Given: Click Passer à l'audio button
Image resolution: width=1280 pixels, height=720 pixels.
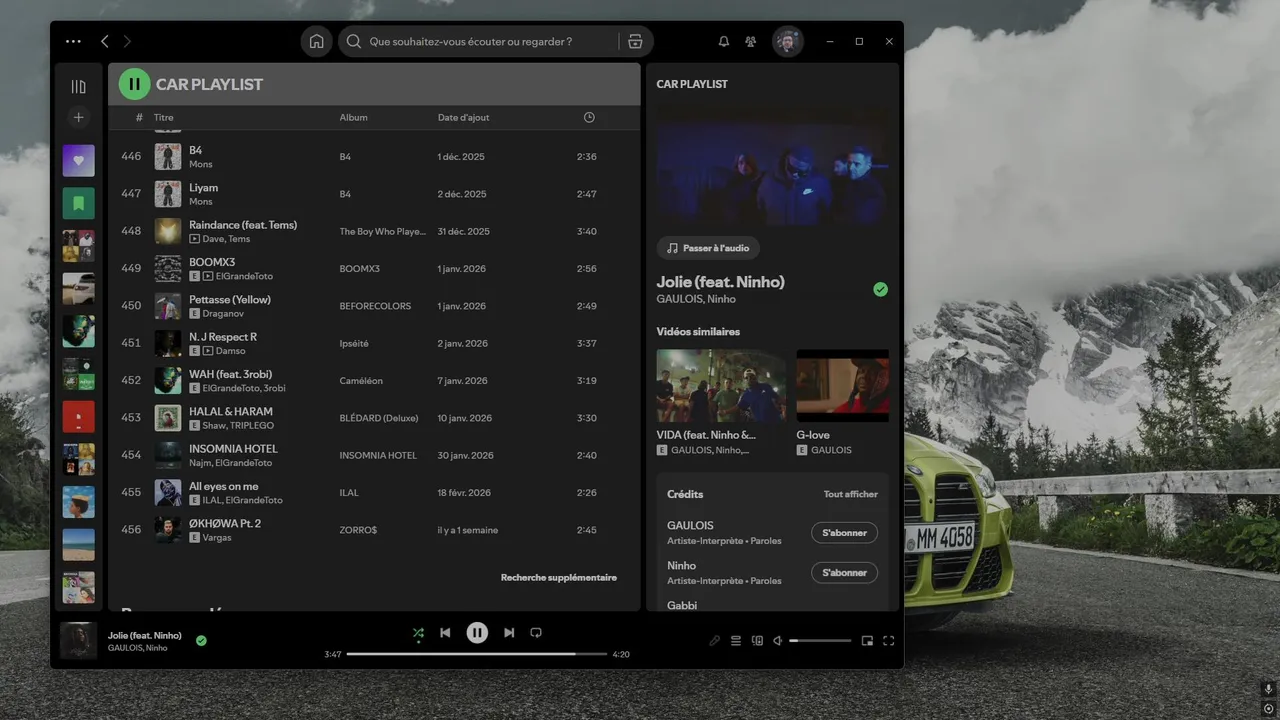Looking at the screenshot, I should point(708,248).
